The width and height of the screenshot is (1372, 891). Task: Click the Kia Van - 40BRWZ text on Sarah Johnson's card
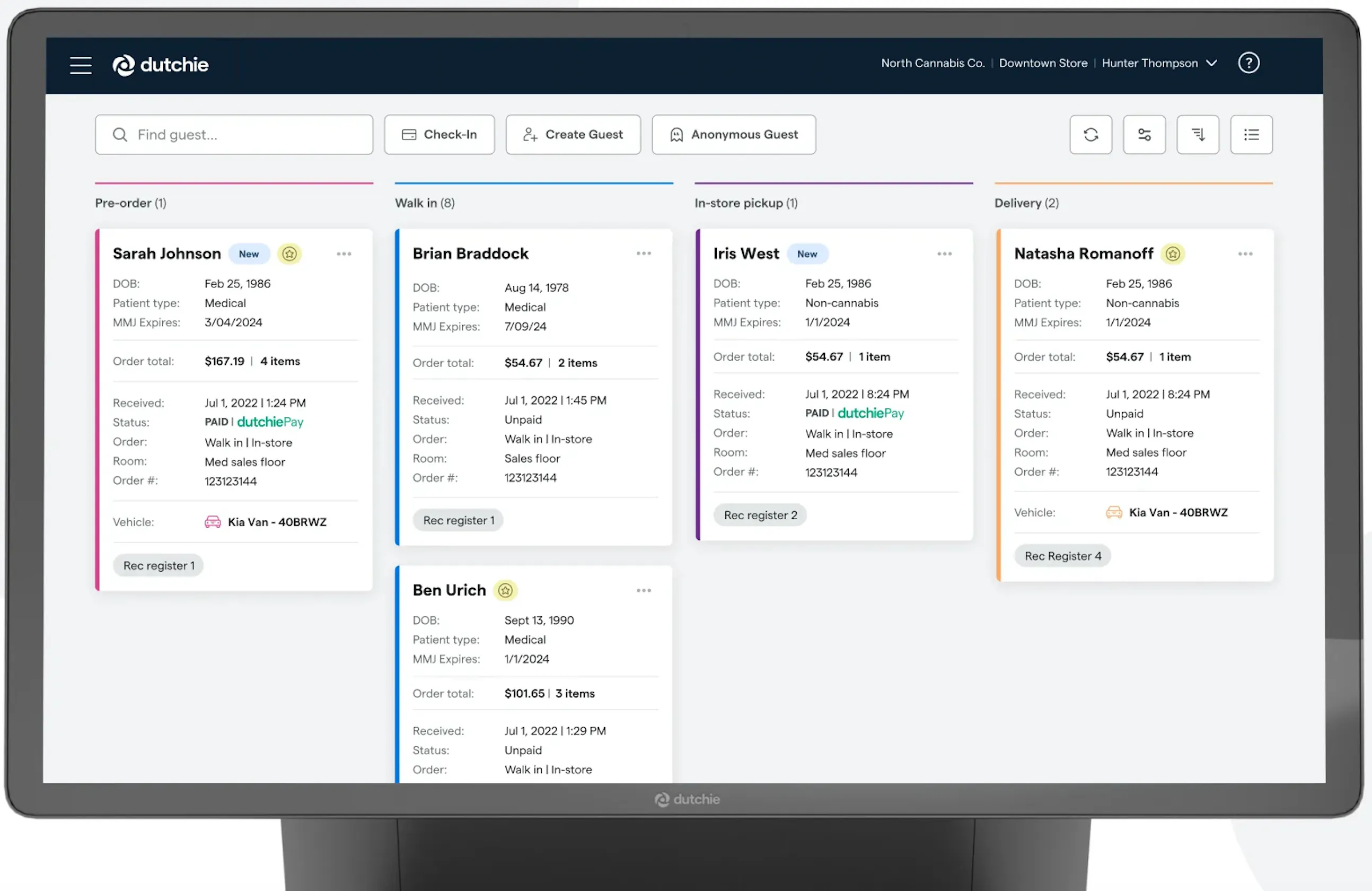[277, 522]
